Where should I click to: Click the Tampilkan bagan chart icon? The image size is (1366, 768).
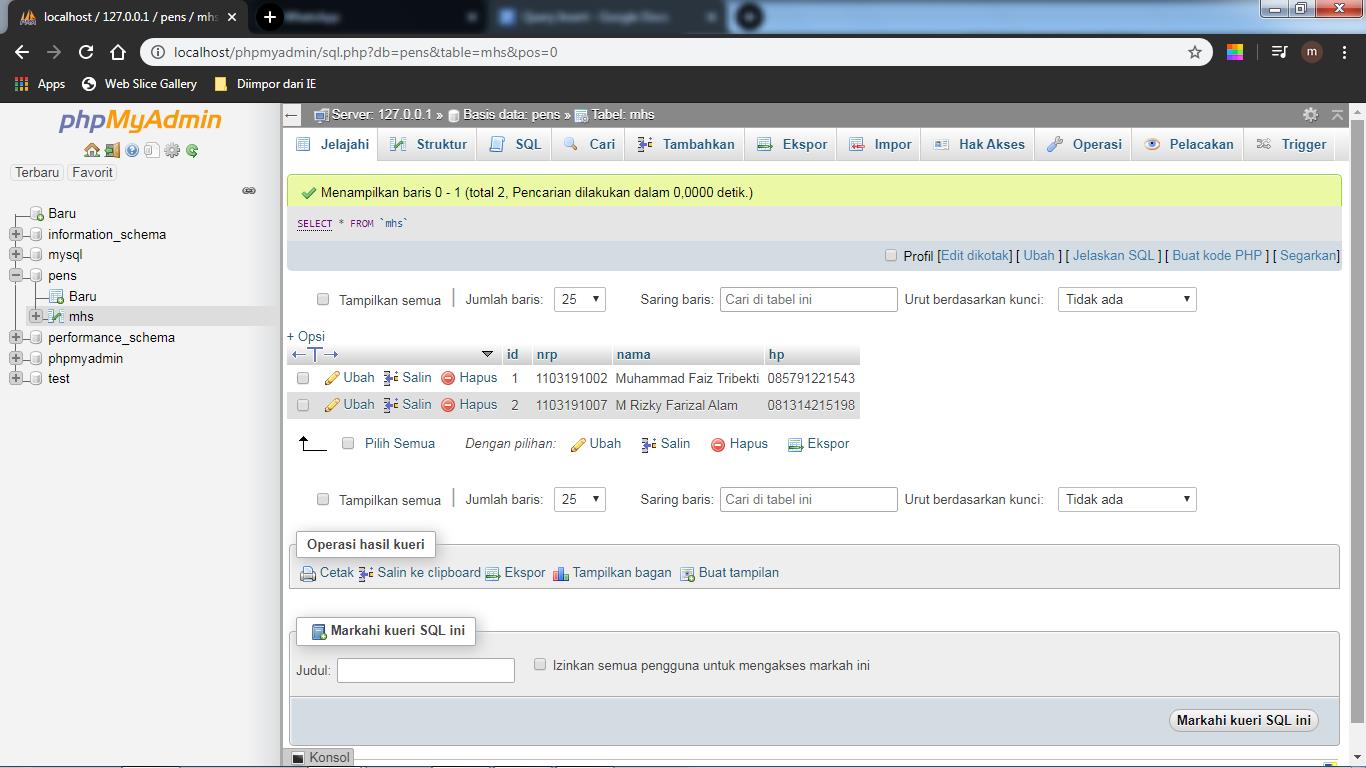click(x=561, y=574)
